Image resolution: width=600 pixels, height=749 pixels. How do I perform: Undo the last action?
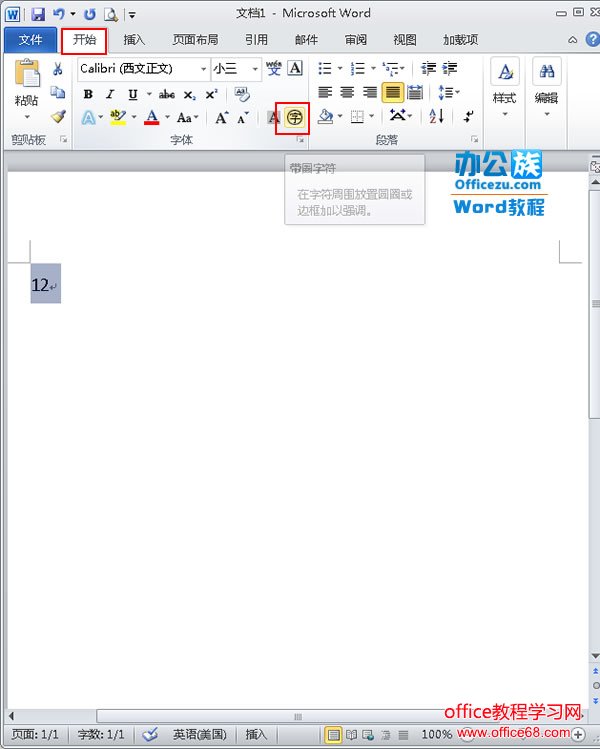59,14
